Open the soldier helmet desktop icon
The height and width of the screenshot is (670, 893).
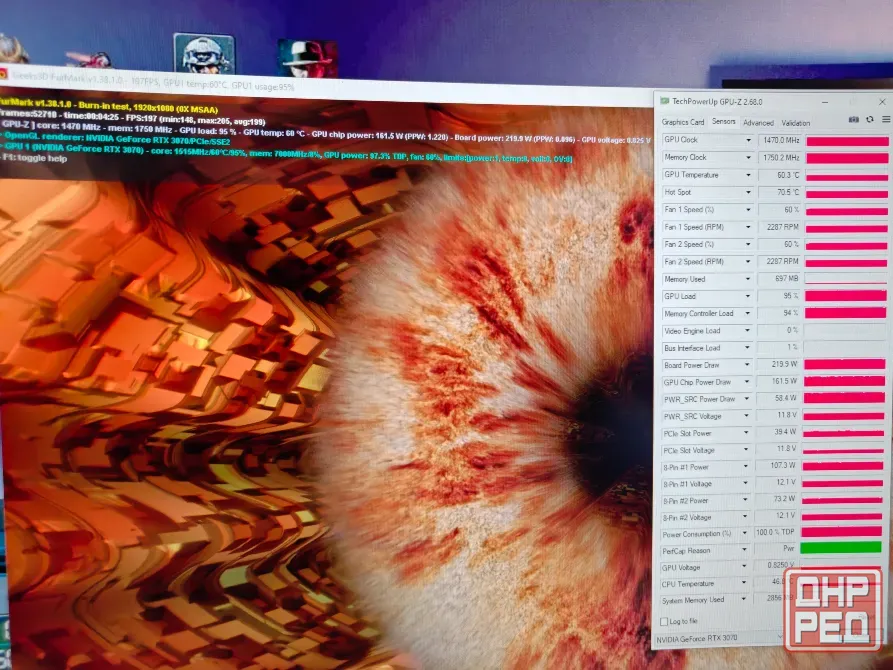[x=204, y=55]
